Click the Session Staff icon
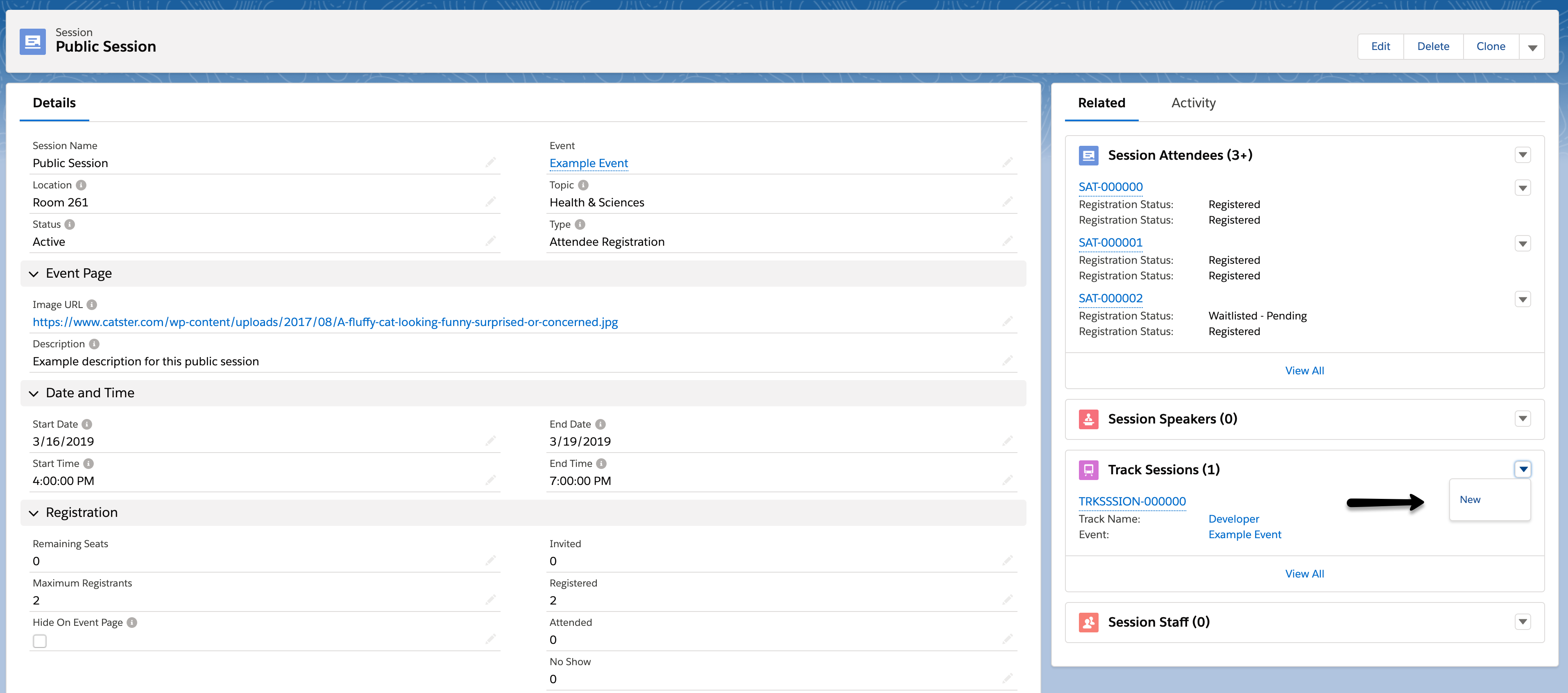This screenshot has height=693, width=1568. (x=1088, y=622)
